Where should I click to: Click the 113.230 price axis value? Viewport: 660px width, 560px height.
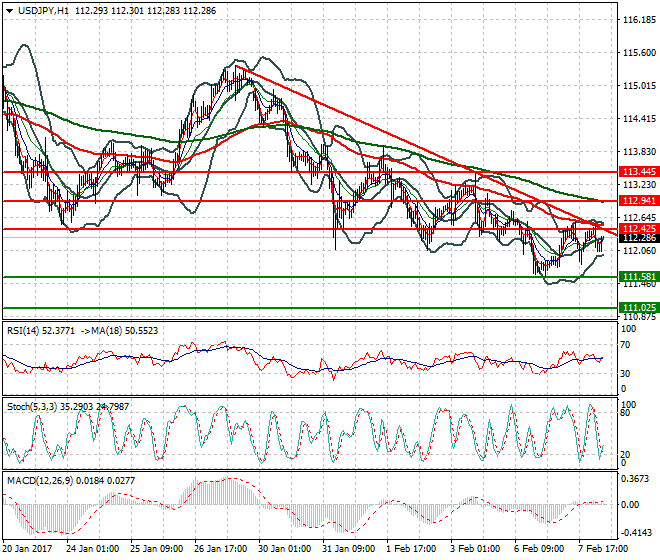[639, 185]
